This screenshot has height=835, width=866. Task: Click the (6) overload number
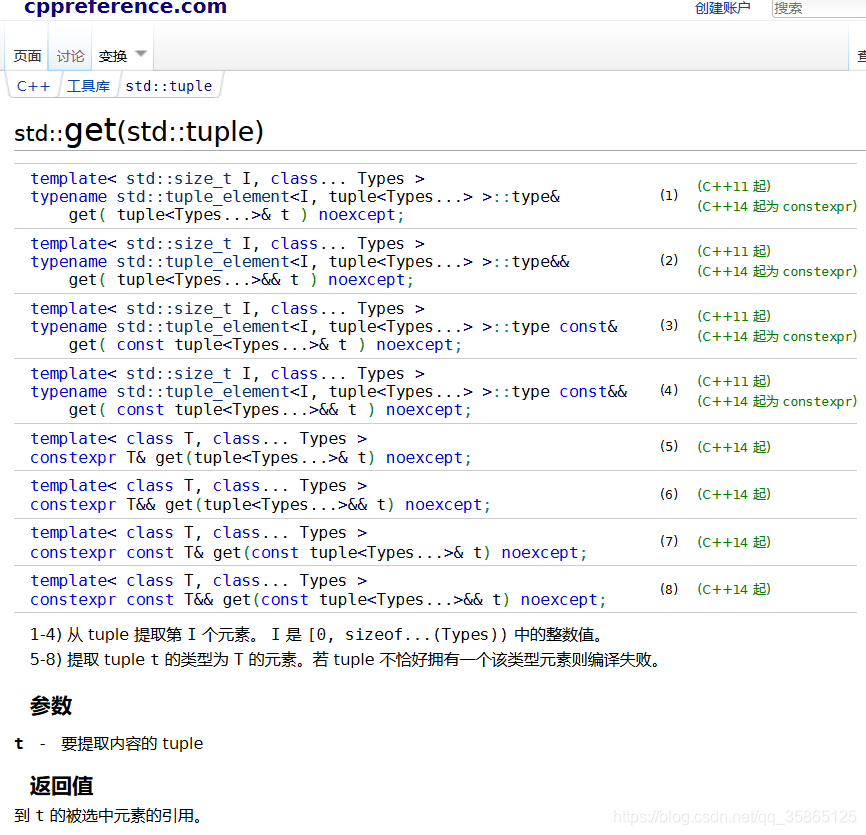point(669,494)
